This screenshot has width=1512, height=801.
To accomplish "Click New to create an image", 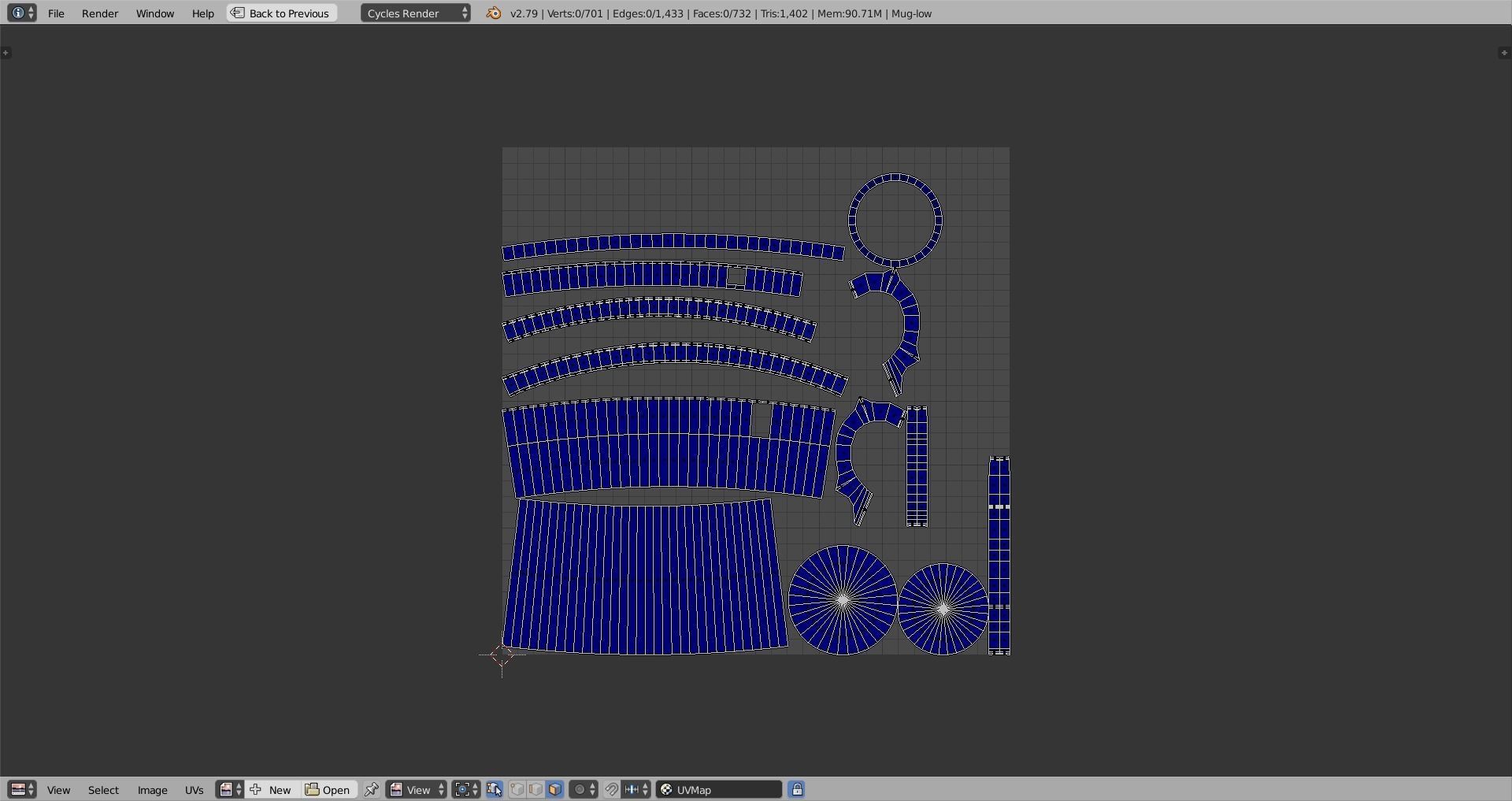I will coord(272,790).
